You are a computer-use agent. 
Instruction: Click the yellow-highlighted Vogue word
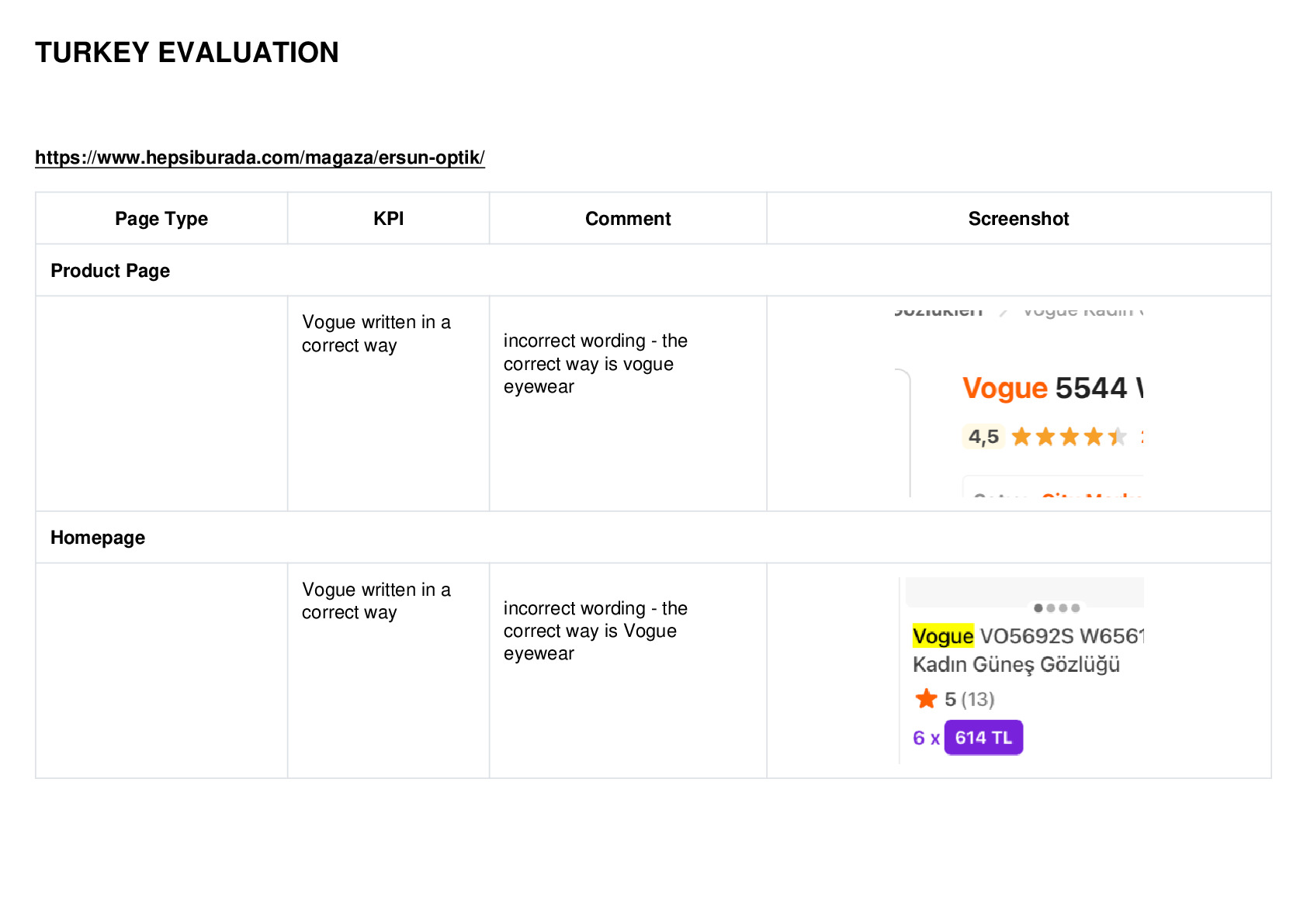pyautogui.click(x=943, y=636)
